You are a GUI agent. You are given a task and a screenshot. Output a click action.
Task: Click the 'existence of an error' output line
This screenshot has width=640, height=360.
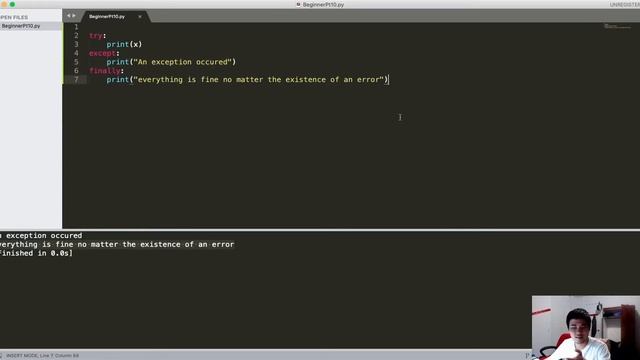click(117, 244)
